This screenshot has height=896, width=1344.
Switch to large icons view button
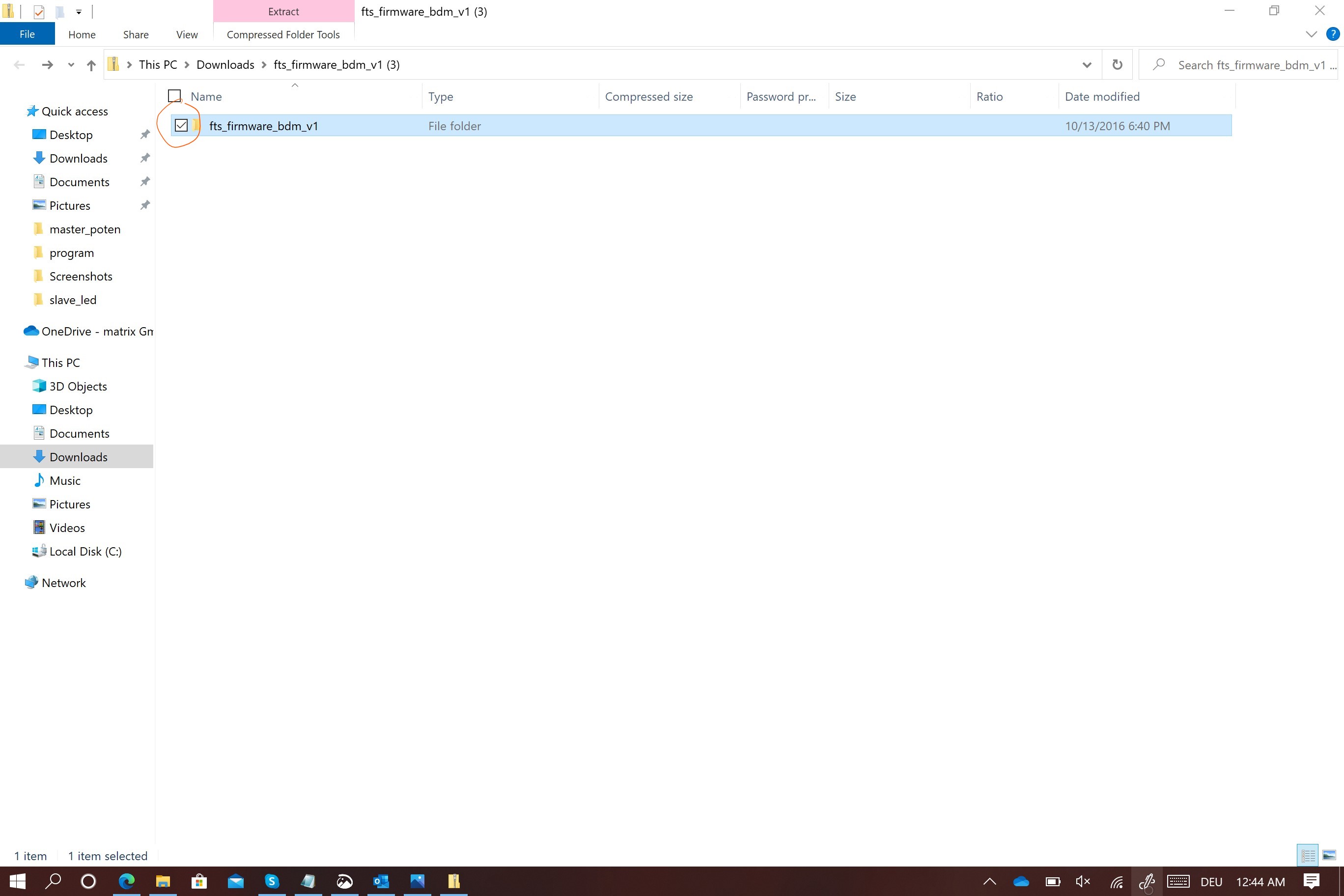1329,855
